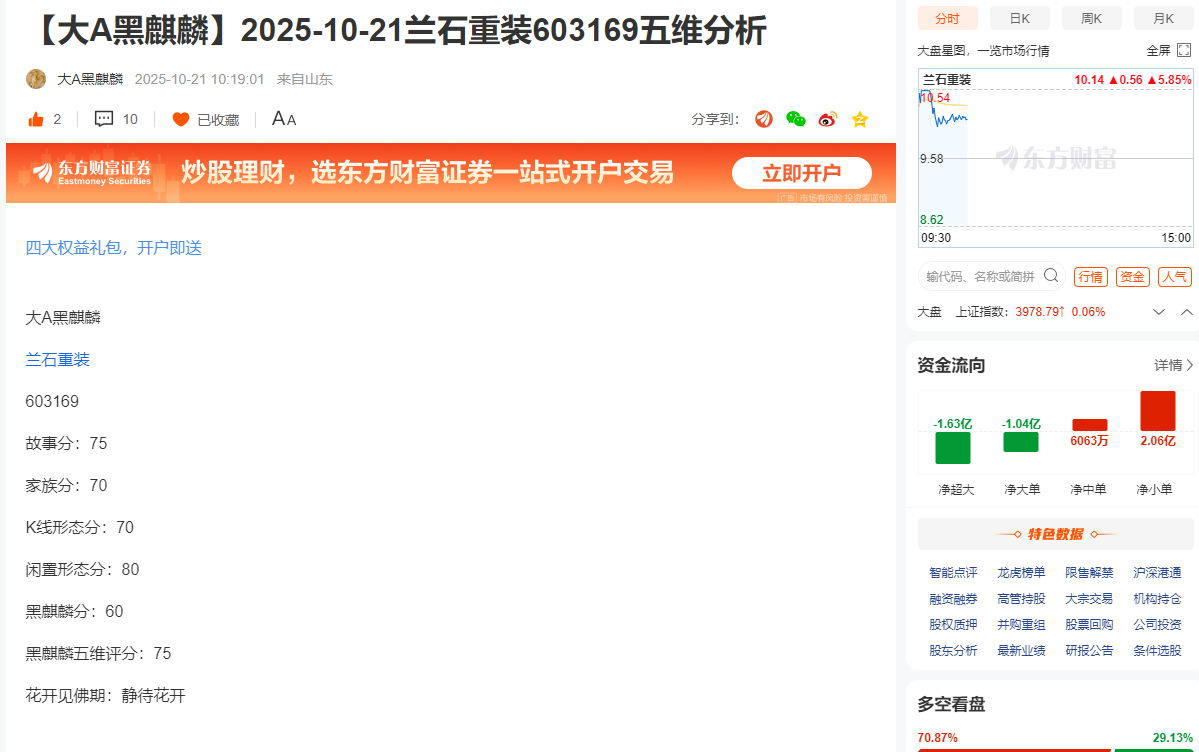The image size is (1199, 752).
Task: Open 公司投资 link
Action: (x=1157, y=625)
